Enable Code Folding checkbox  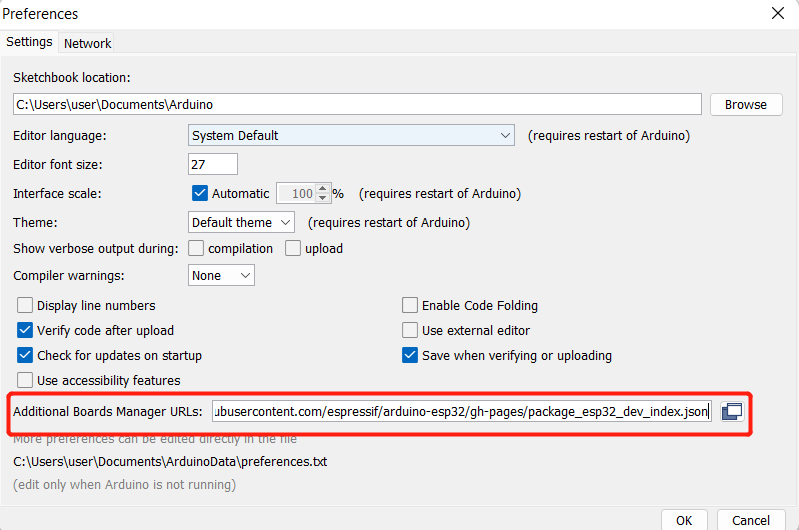(x=410, y=305)
